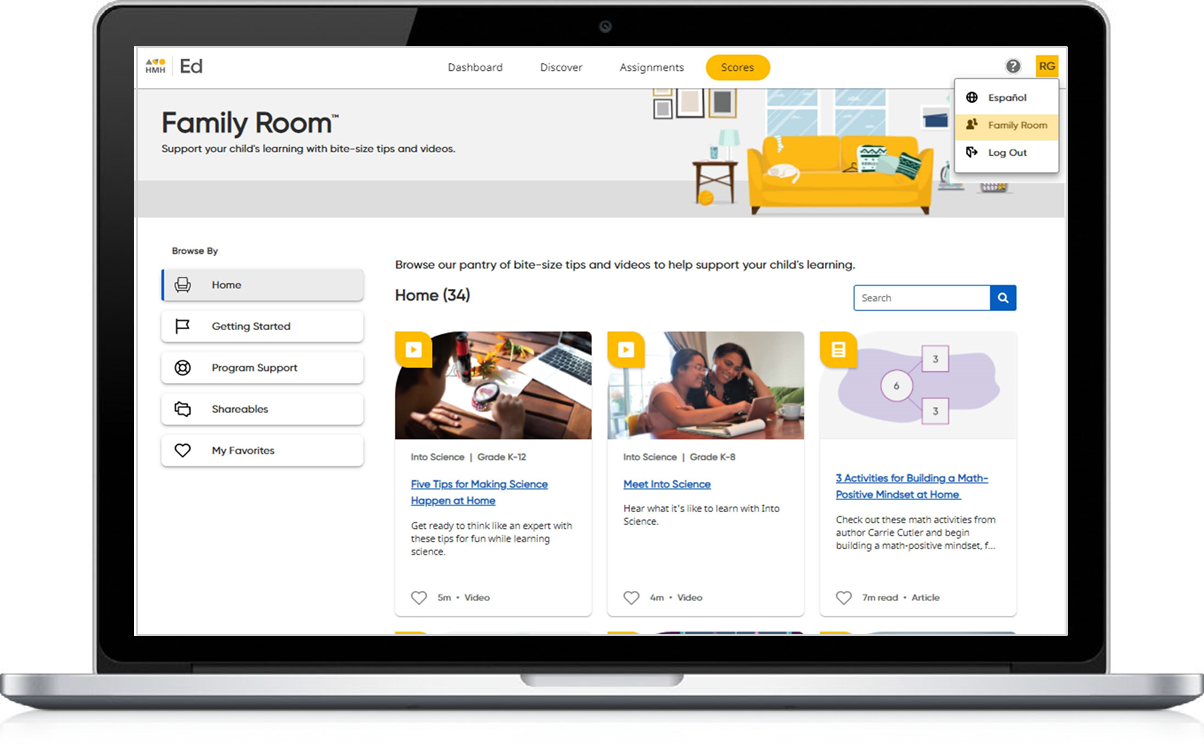Open the help question mark icon
This screenshot has width=1204, height=744.
(1013, 67)
